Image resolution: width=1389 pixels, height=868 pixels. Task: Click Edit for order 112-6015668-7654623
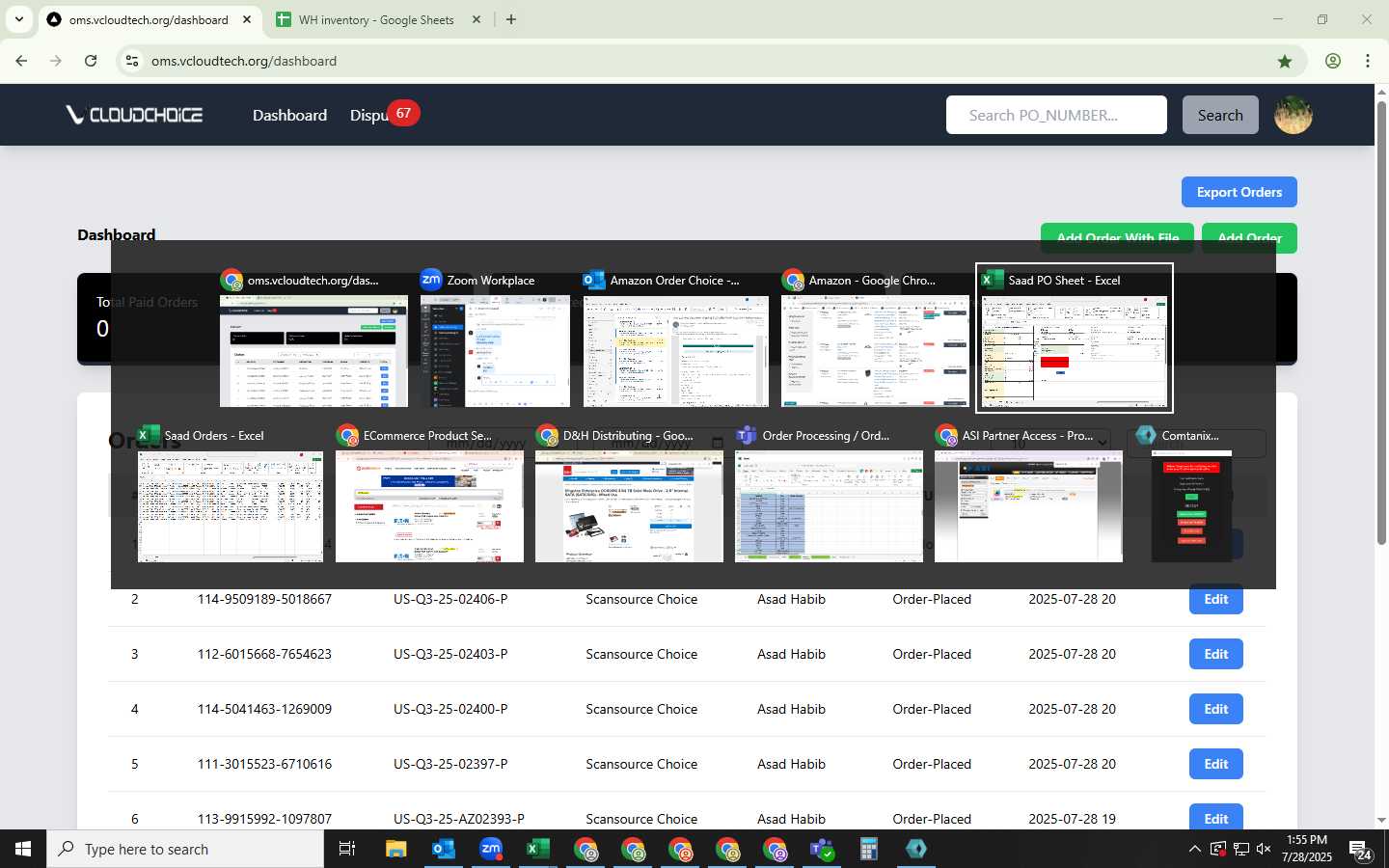point(1215,654)
